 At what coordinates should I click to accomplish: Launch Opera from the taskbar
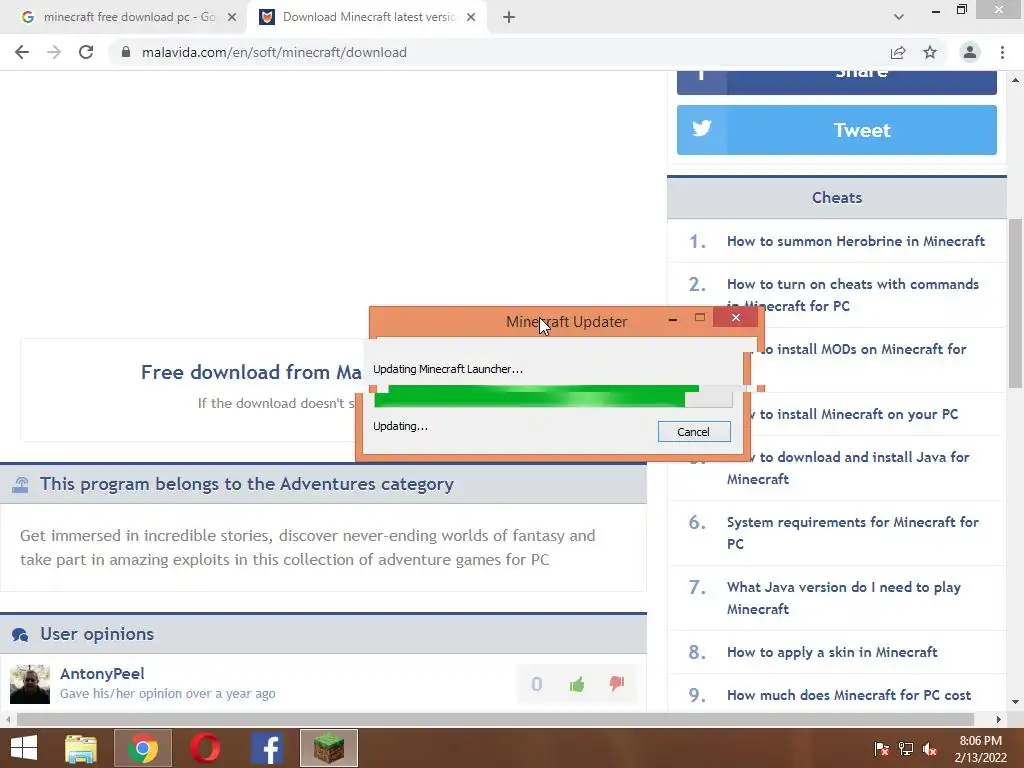click(205, 748)
